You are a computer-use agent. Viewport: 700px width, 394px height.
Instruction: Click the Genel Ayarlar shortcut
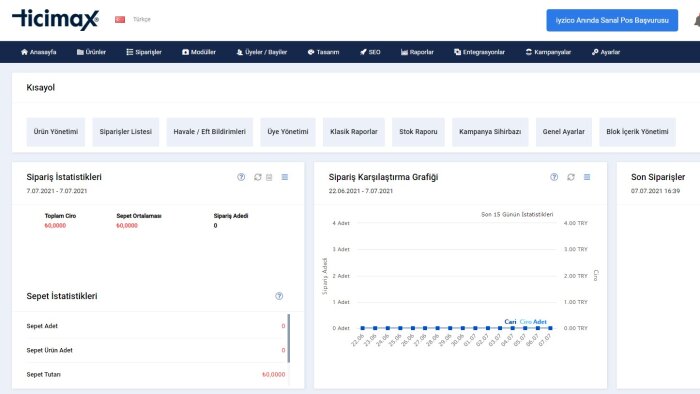click(x=564, y=132)
